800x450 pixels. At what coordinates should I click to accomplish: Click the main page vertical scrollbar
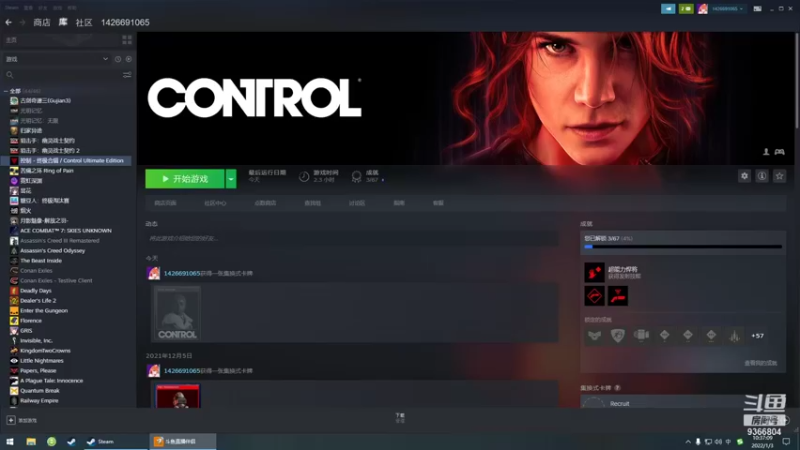(797, 81)
